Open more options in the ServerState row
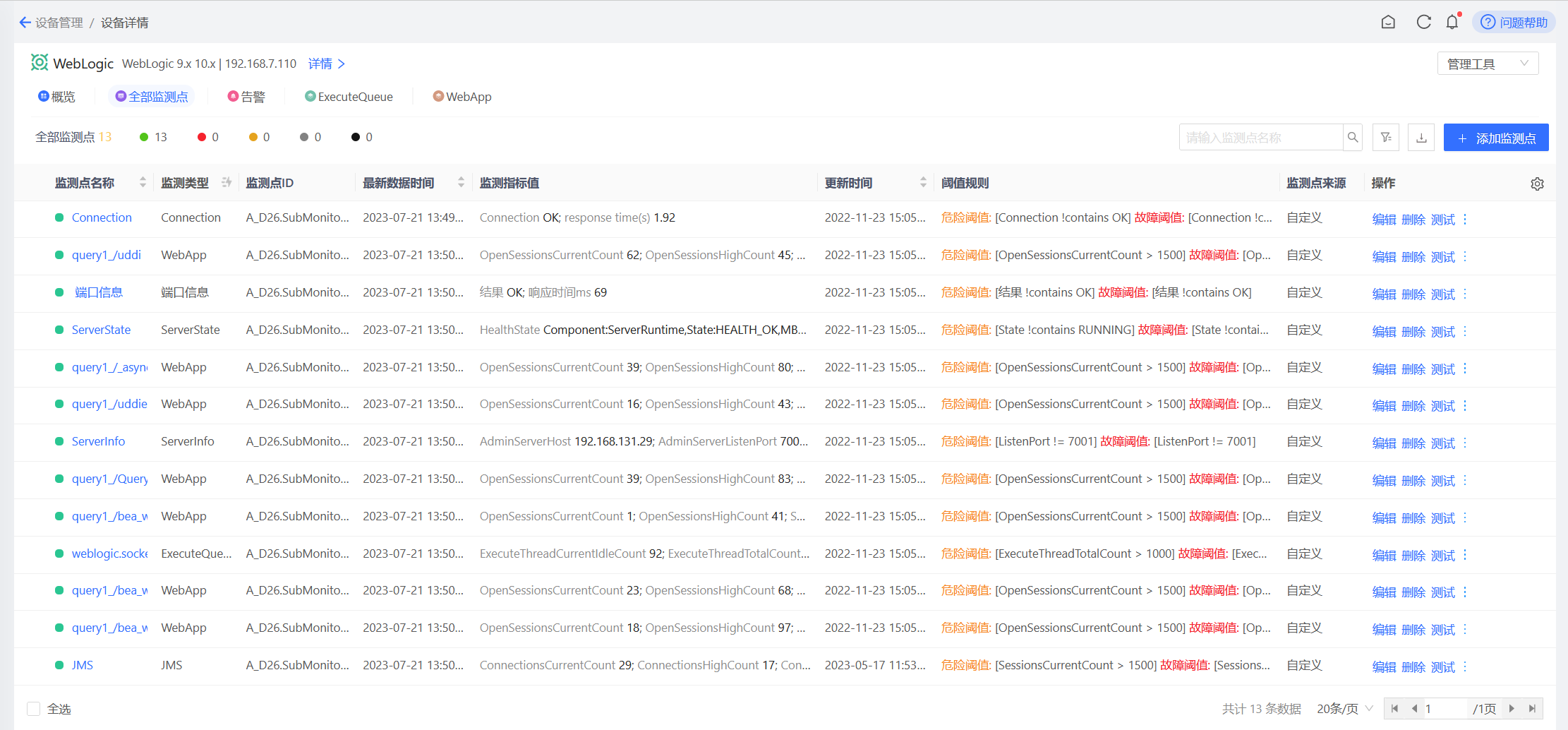 [1465, 332]
